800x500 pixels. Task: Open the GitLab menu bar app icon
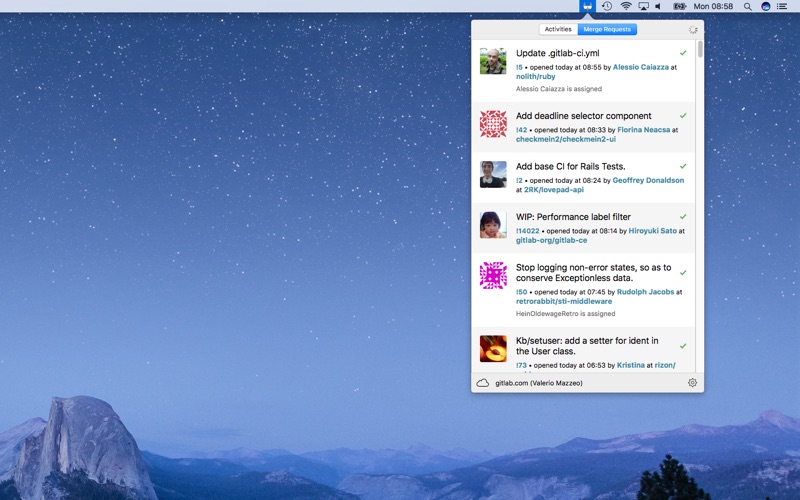[587, 6]
